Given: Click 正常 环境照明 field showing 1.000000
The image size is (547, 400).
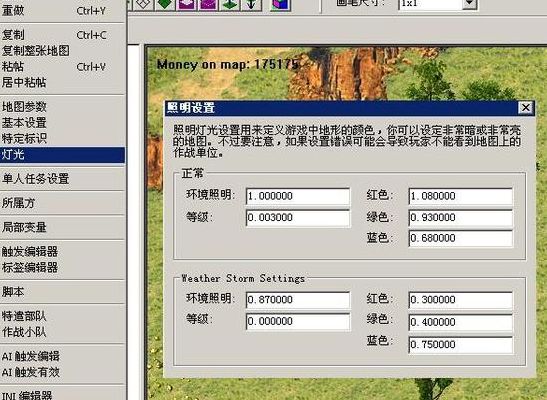Looking at the screenshot, I should point(298,196).
